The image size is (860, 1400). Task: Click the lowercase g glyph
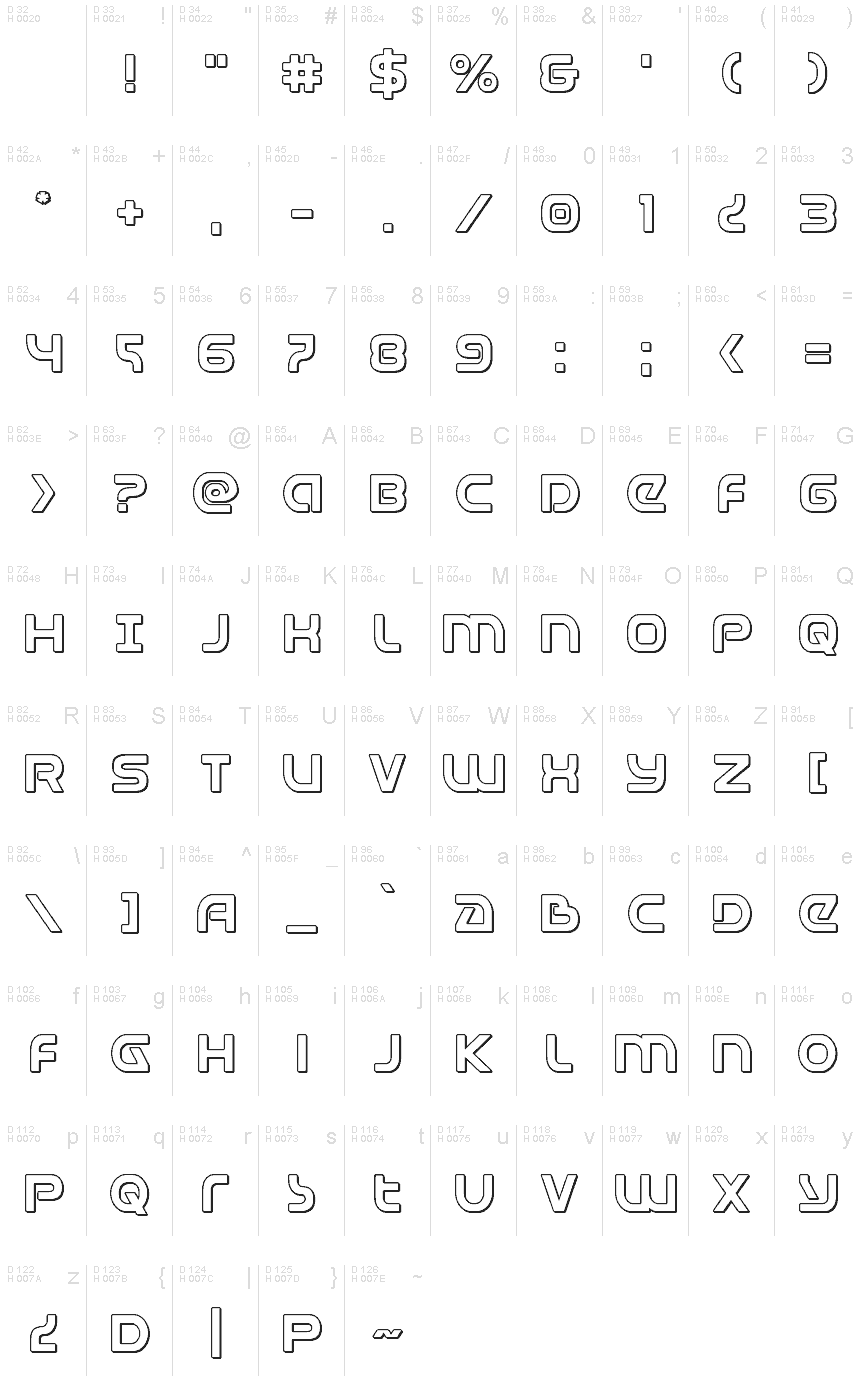click(x=130, y=1054)
